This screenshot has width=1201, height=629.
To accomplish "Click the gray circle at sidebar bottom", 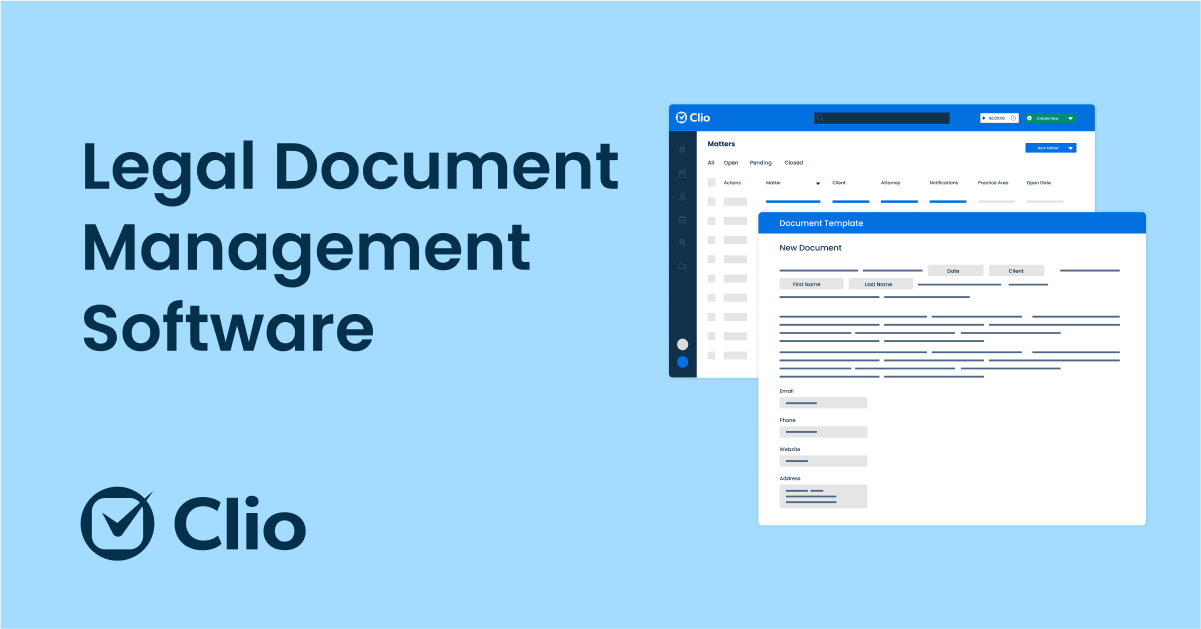I will [682, 344].
